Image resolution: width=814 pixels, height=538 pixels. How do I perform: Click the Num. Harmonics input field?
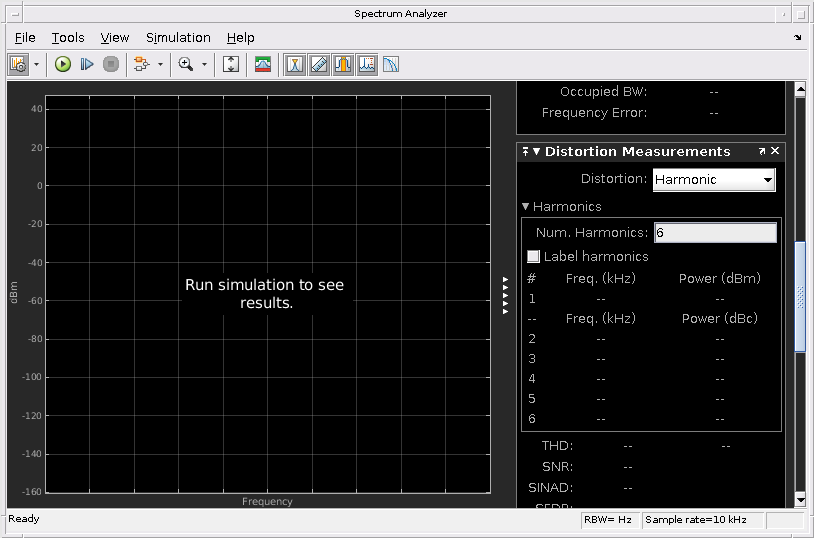pos(714,232)
